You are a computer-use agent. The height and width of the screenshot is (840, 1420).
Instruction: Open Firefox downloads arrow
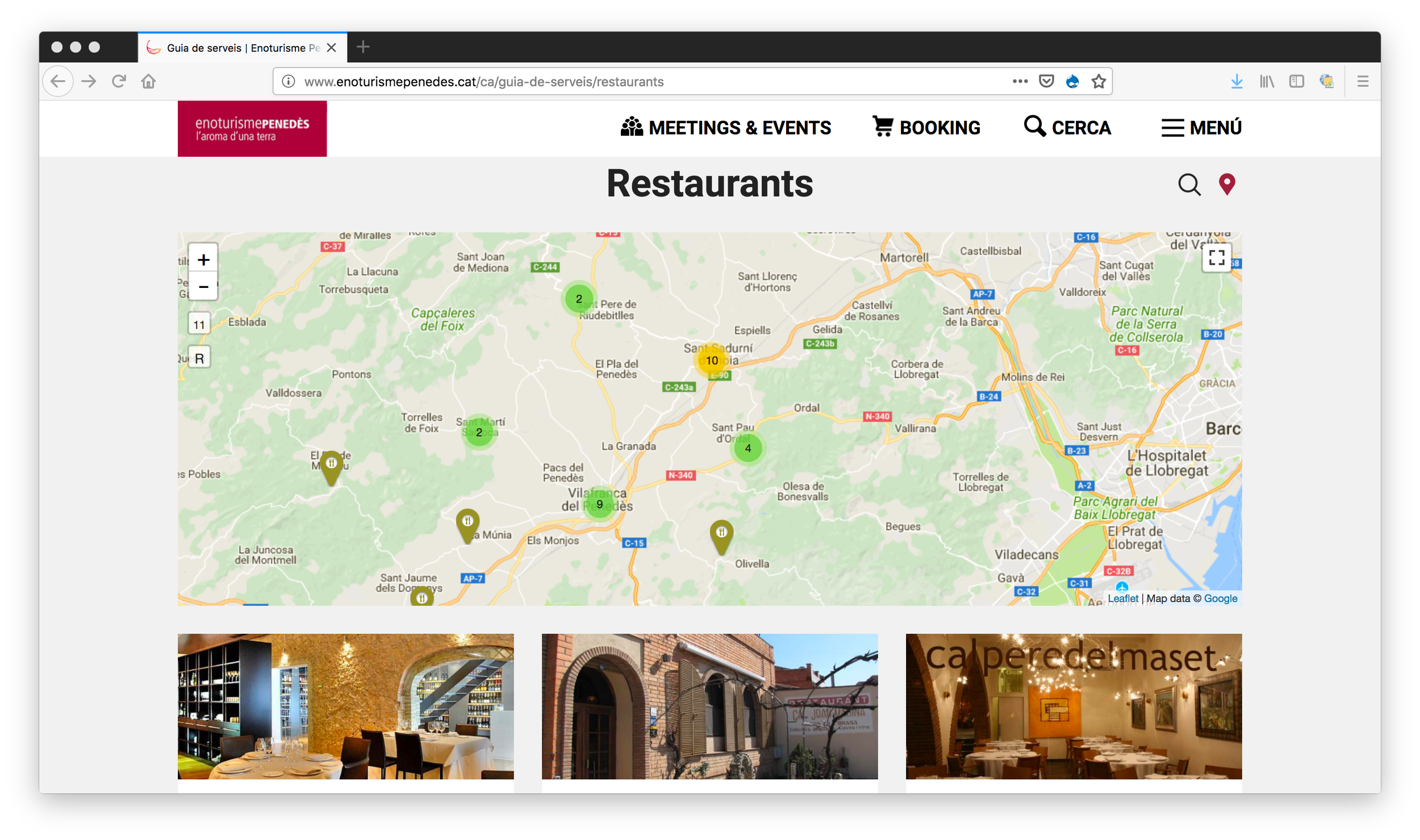(x=1237, y=82)
